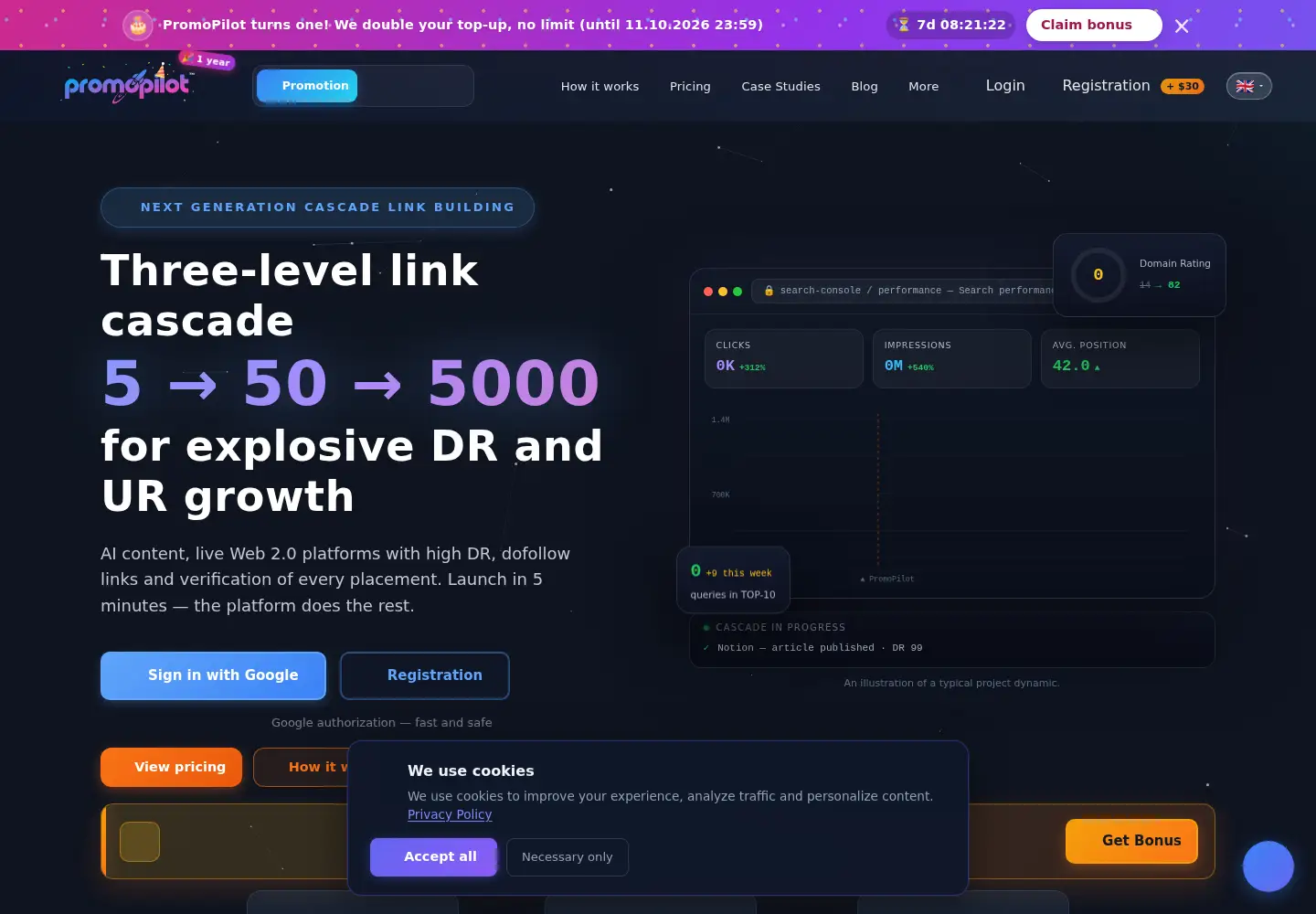Viewport: 1316px width, 914px height.
Task: Click the "Google authorization — fast and safe" text
Action: (x=382, y=723)
